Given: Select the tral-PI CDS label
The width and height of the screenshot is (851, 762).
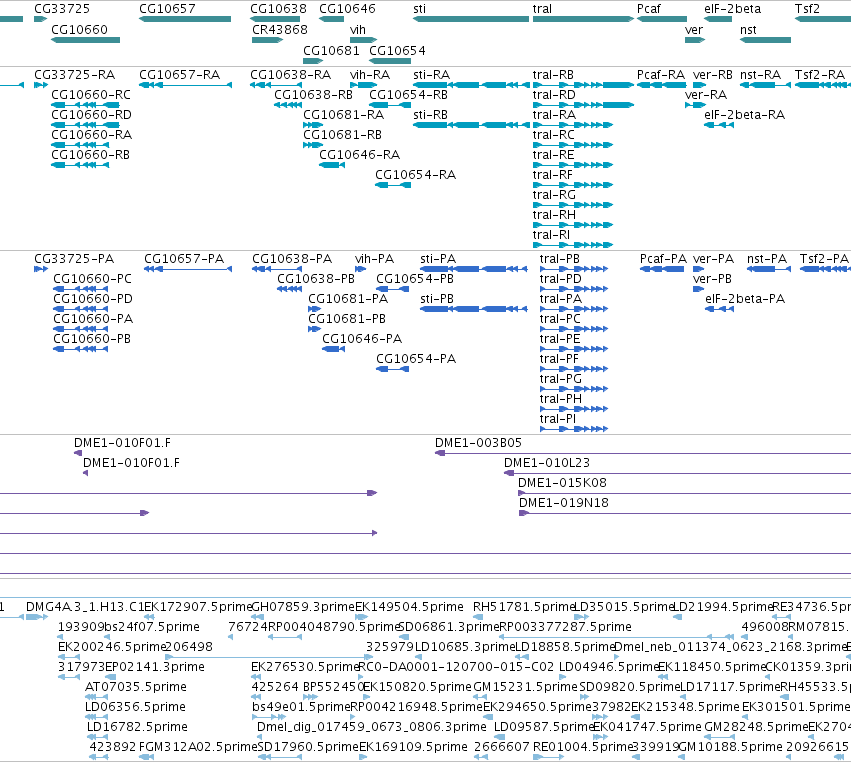Looking at the screenshot, I should (x=557, y=418).
